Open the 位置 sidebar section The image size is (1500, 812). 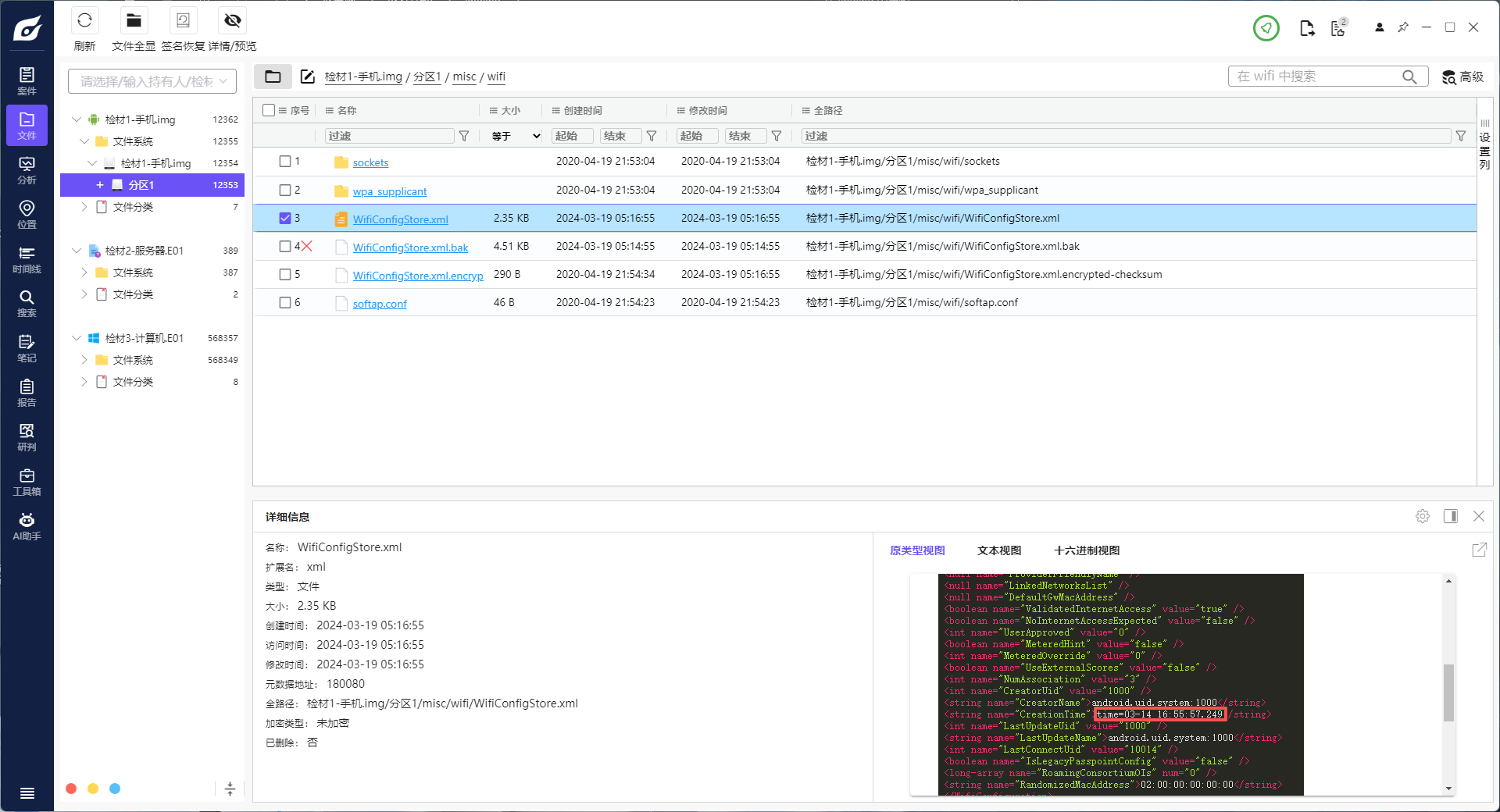27,215
